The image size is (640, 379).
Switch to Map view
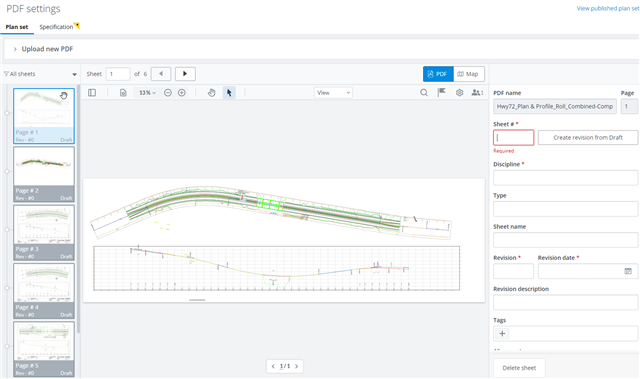point(469,74)
